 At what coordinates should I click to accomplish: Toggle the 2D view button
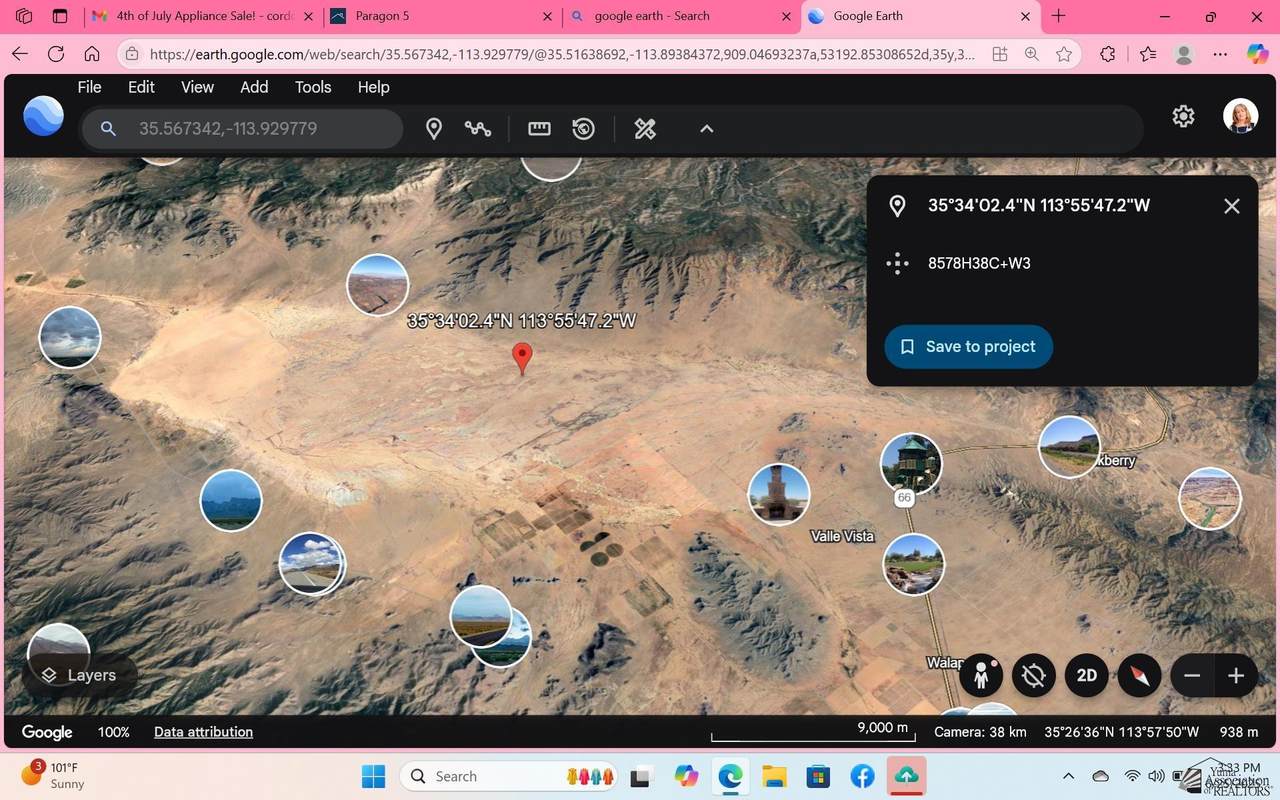point(1087,676)
